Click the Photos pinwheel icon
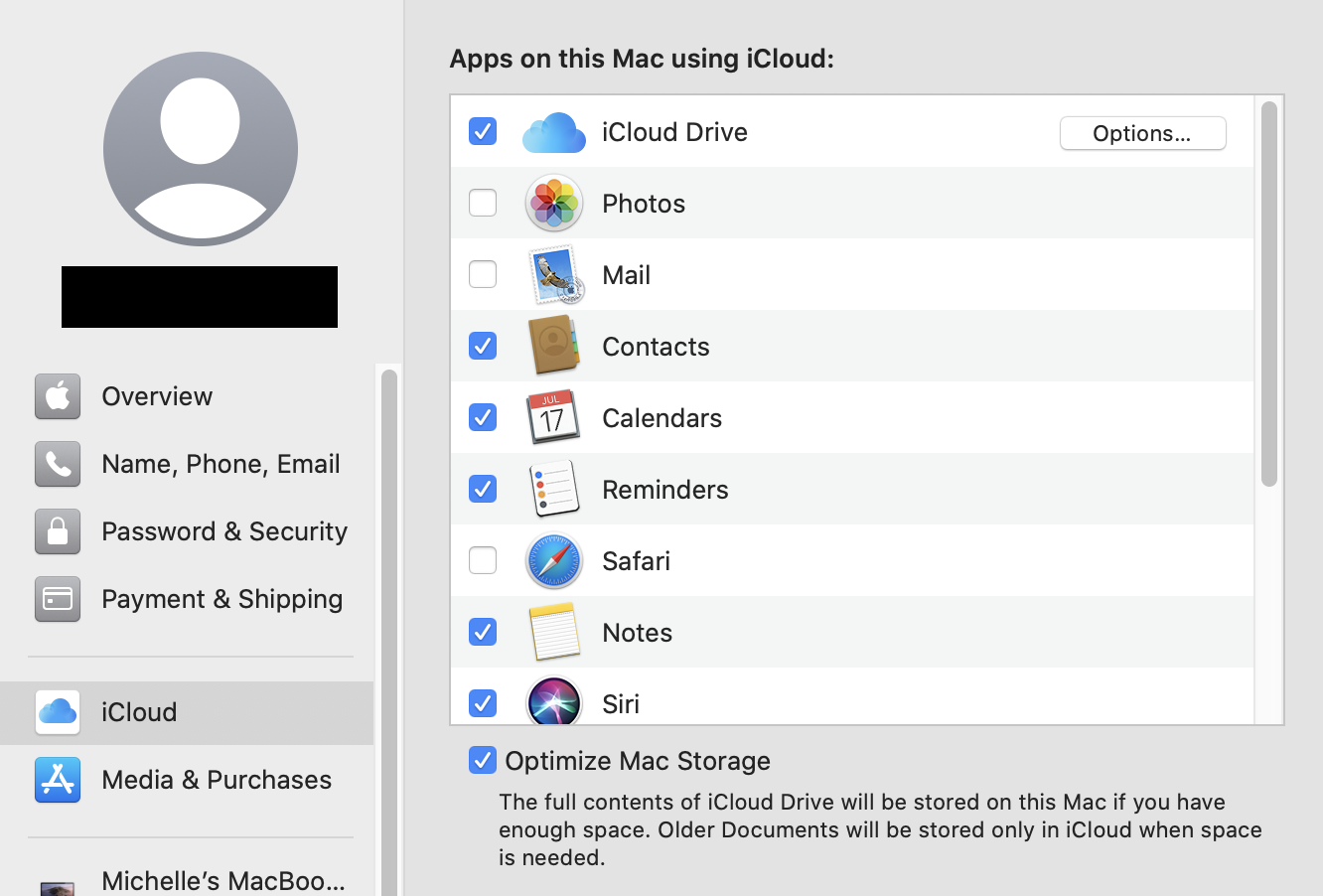Image resolution: width=1323 pixels, height=896 pixels. (x=553, y=203)
